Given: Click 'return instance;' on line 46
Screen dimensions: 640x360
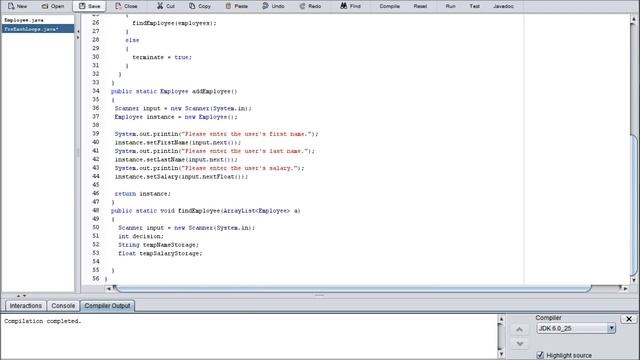Looking at the screenshot, I should [x=142, y=193].
